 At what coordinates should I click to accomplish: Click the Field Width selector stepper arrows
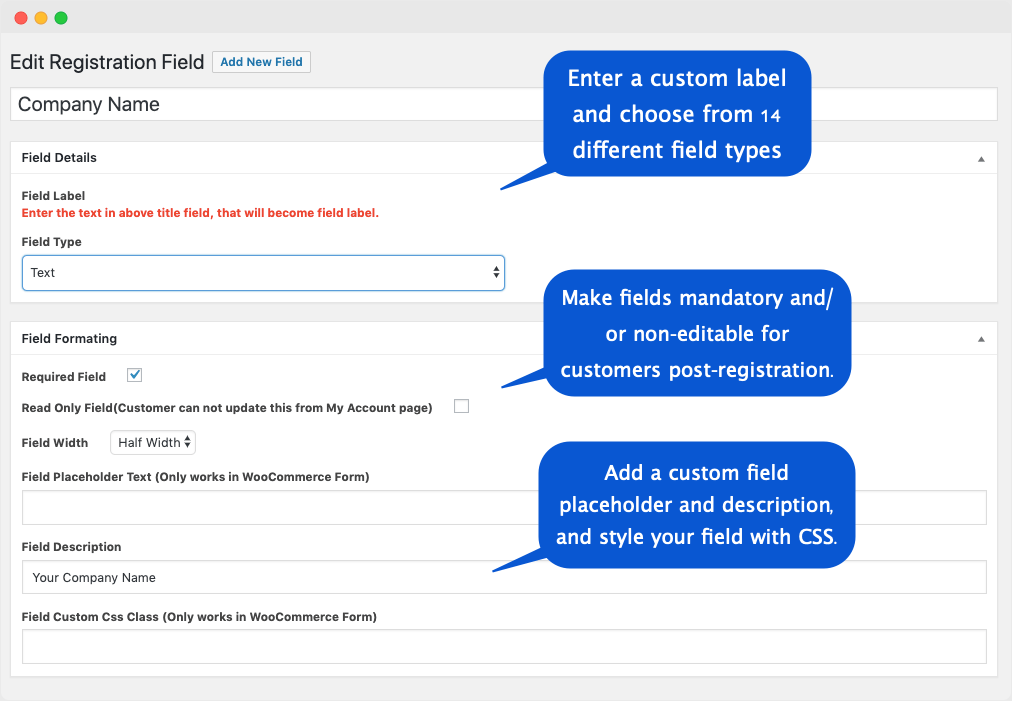[x=187, y=442]
